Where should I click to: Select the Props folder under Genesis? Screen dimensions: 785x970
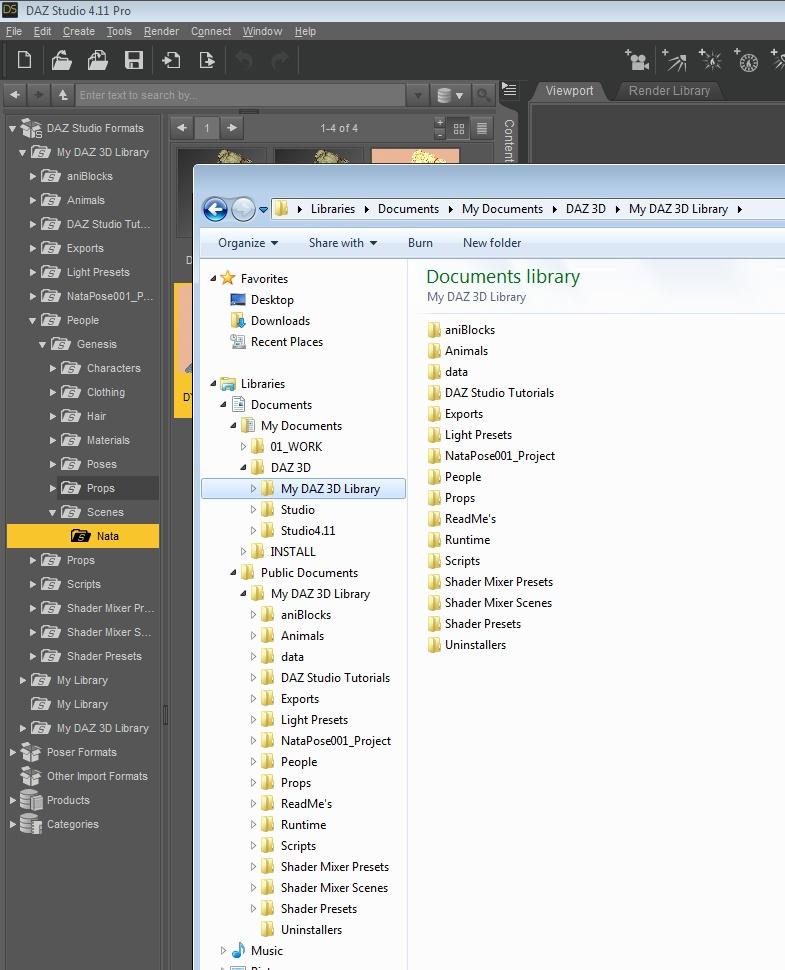click(100, 488)
